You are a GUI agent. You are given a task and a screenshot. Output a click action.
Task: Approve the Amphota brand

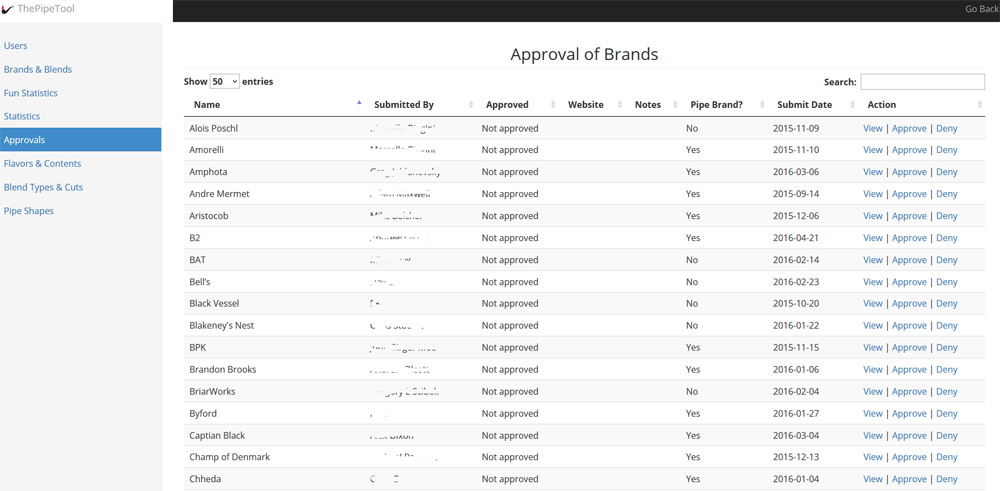[909, 172]
